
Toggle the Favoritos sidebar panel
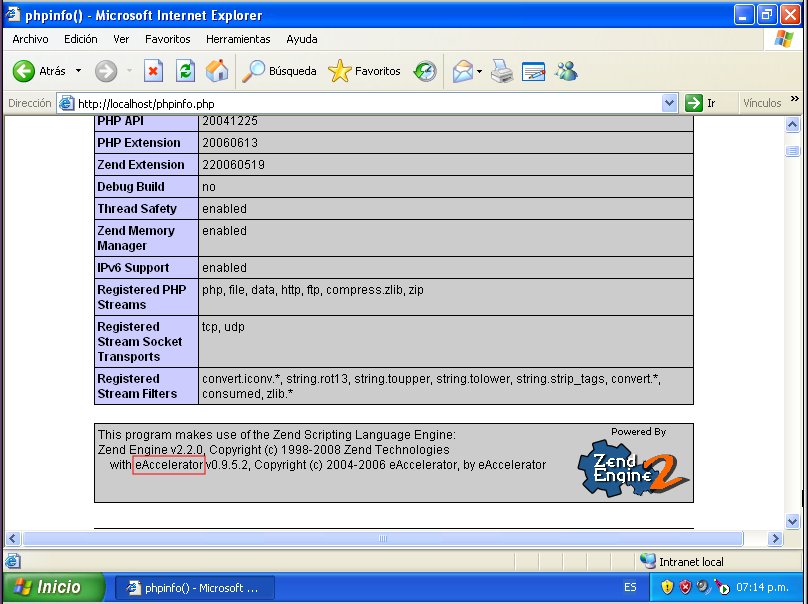click(x=364, y=71)
